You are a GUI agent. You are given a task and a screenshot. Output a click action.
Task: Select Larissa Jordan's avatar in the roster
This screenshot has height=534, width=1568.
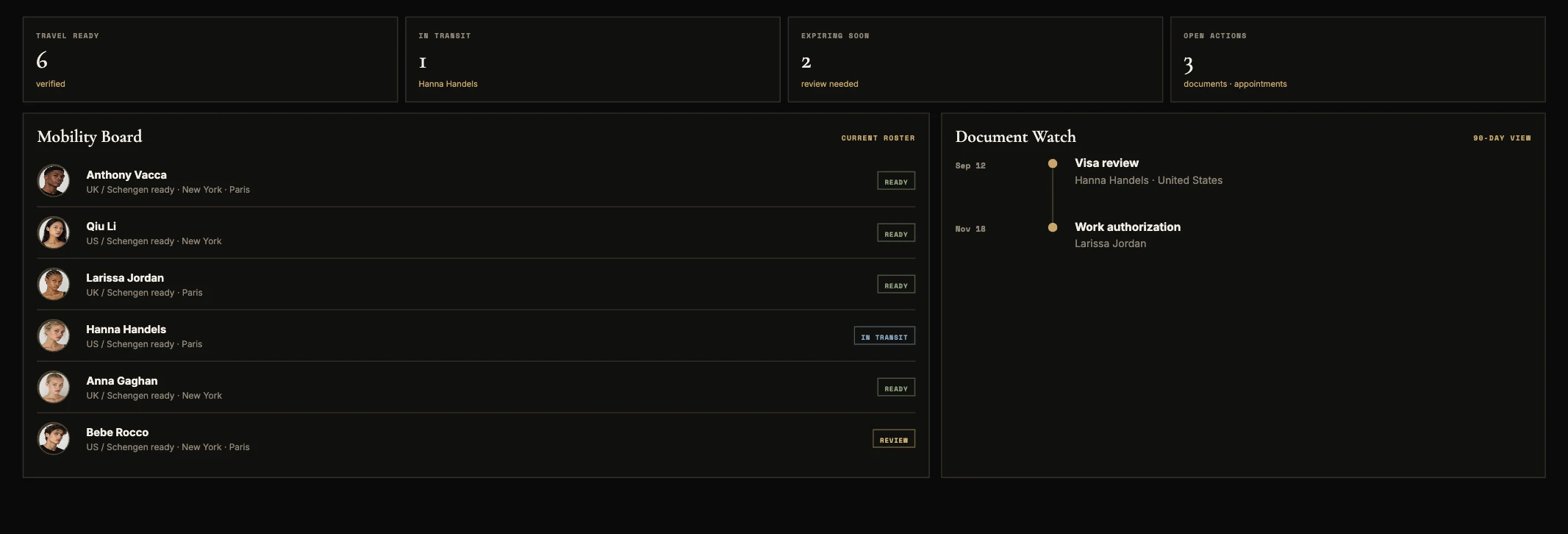coord(54,284)
